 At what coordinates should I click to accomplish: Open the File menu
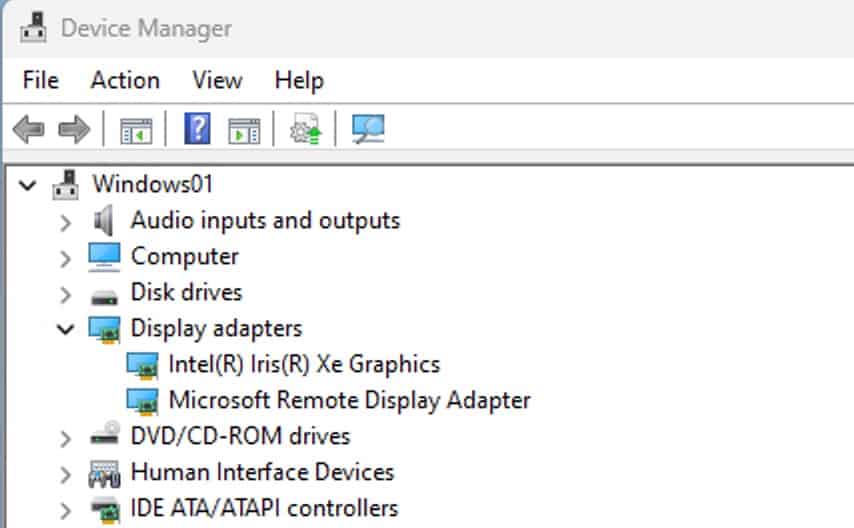tap(40, 80)
